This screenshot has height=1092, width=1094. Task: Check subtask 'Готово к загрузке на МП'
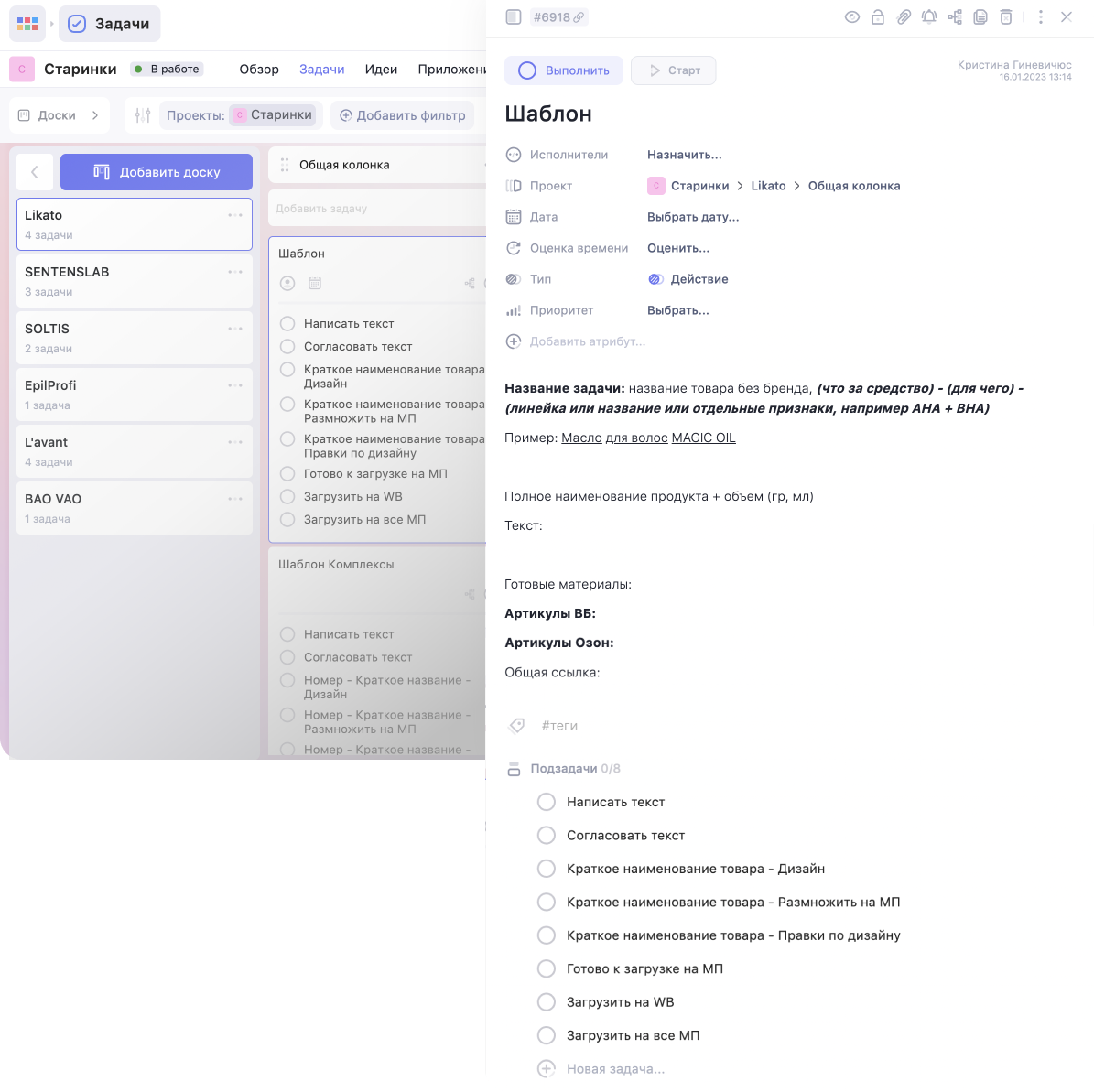(547, 968)
